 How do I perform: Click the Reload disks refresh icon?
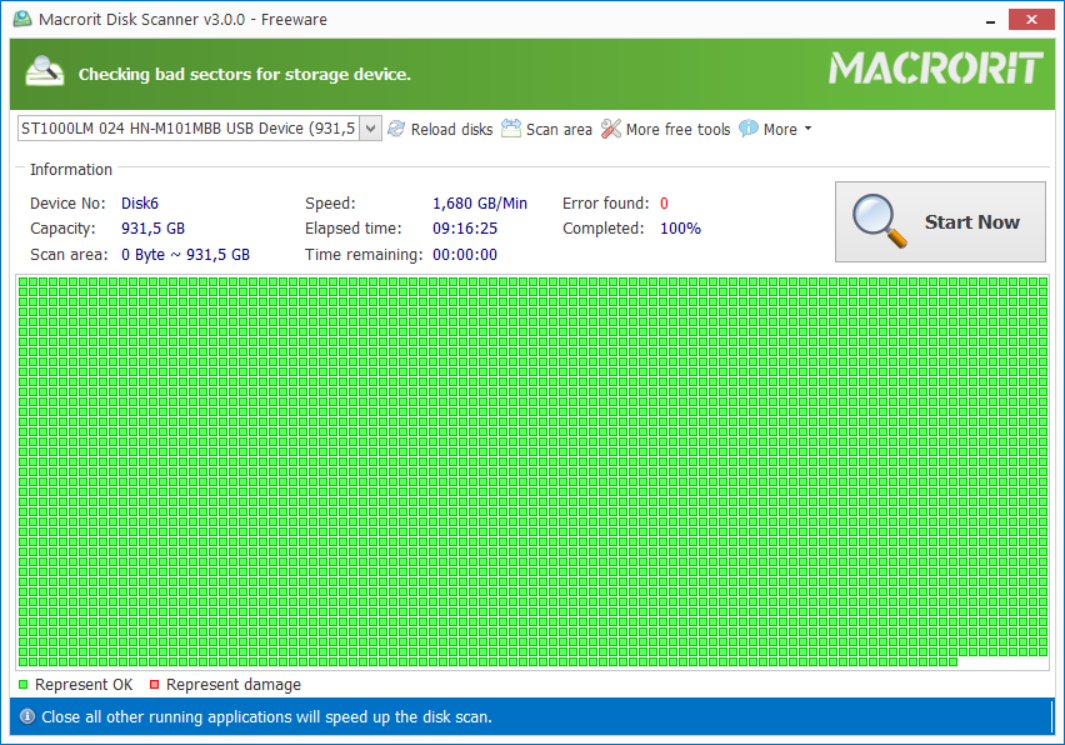(x=396, y=129)
